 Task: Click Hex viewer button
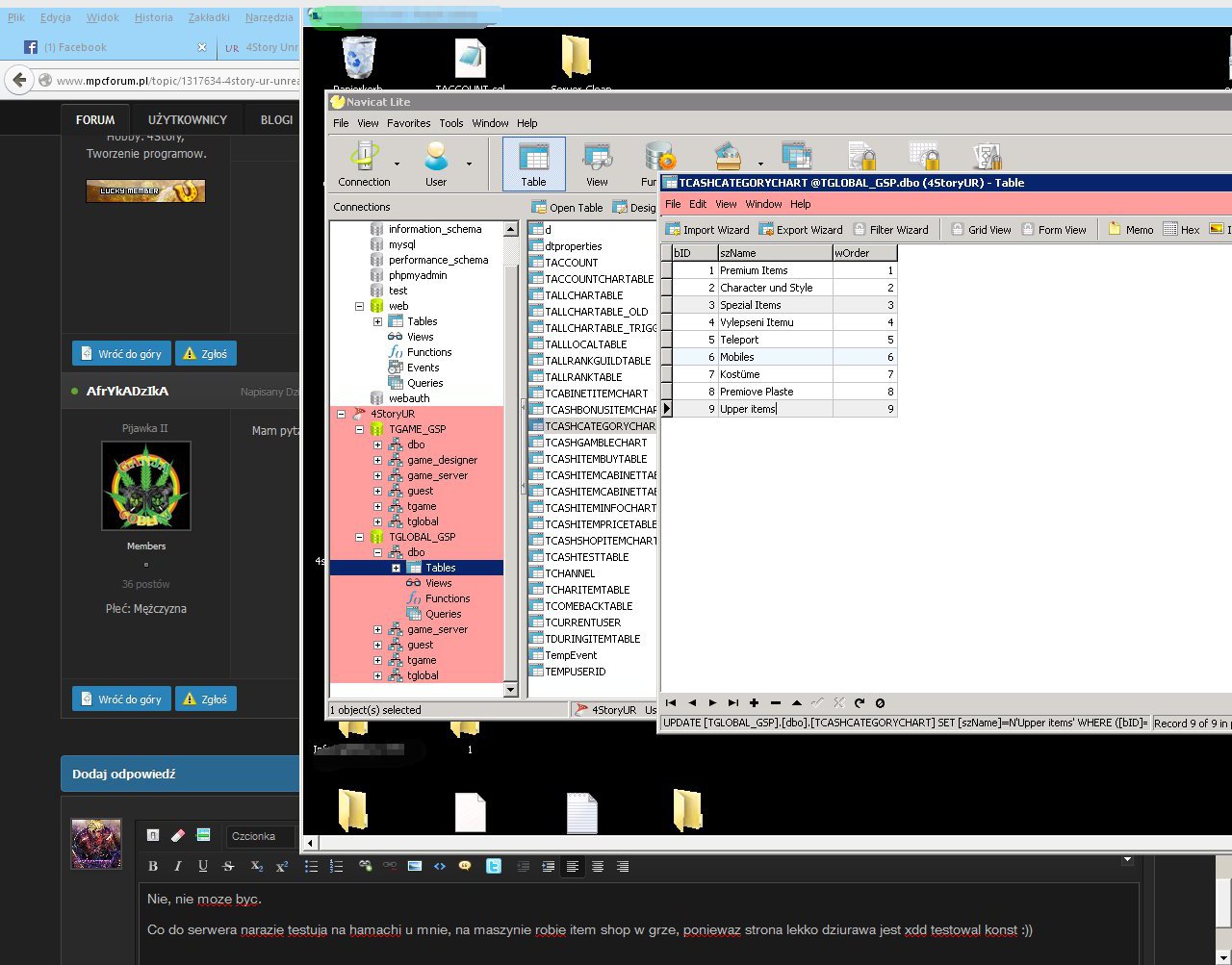(x=1182, y=230)
